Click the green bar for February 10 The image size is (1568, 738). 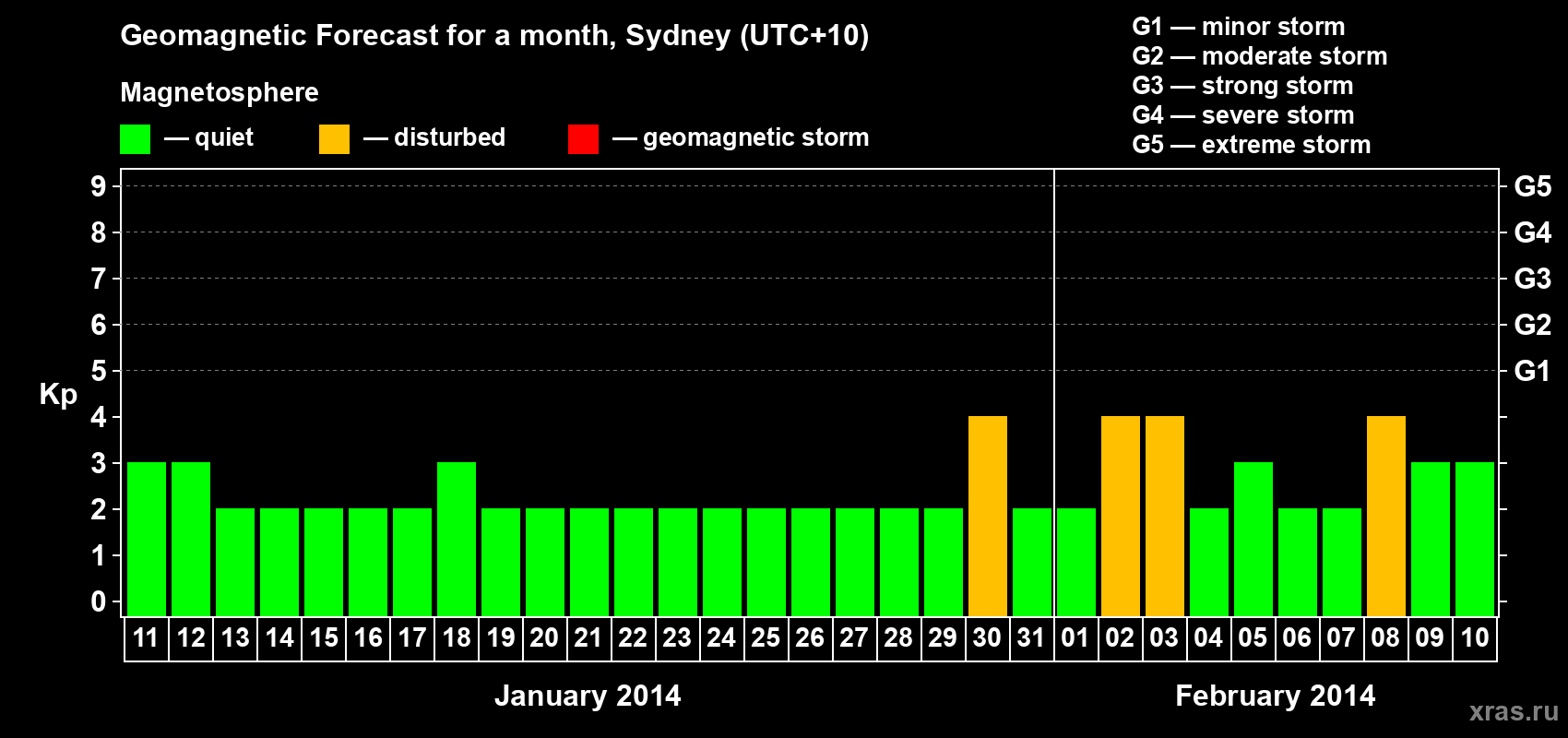(1475, 539)
